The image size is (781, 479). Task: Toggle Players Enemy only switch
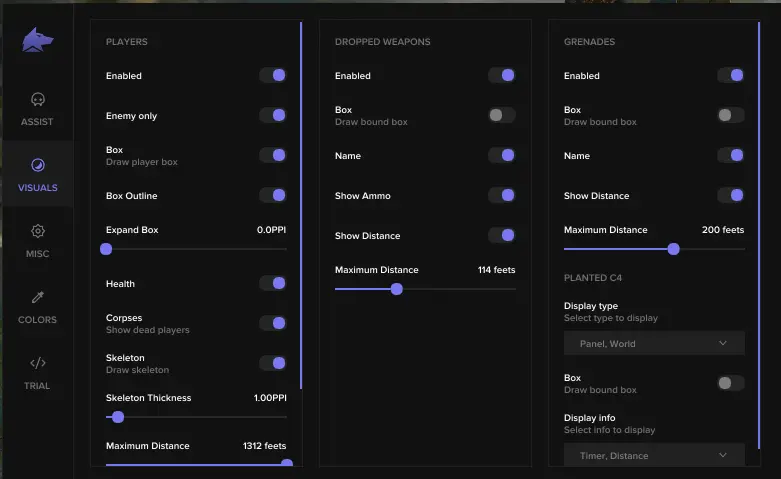(x=273, y=116)
